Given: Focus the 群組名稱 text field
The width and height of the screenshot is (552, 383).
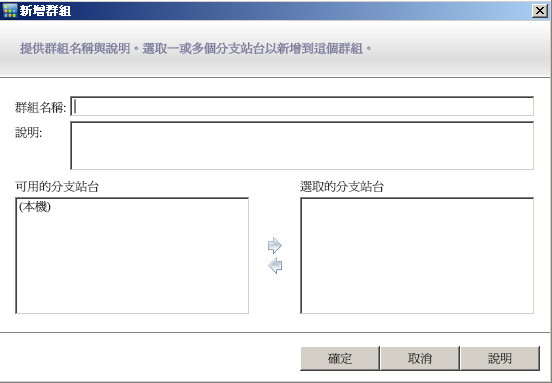Looking at the screenshot, I should pos(302,106).
